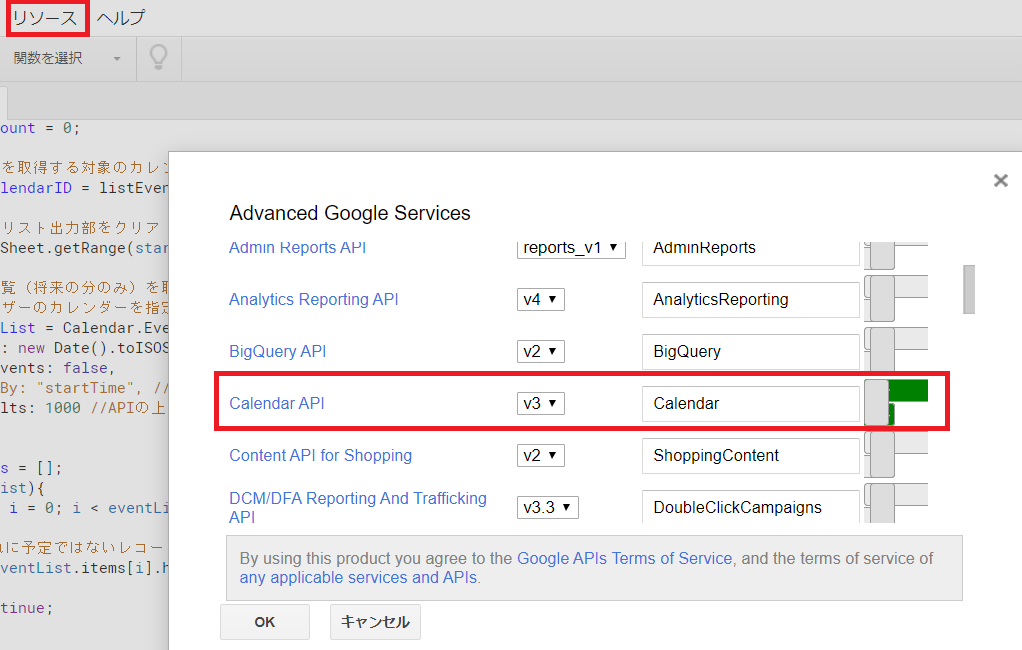The height and width of the screenshot is (650, 1022).
Task: Open the Content API for Shopping link
Action: (x=321, y=455)
